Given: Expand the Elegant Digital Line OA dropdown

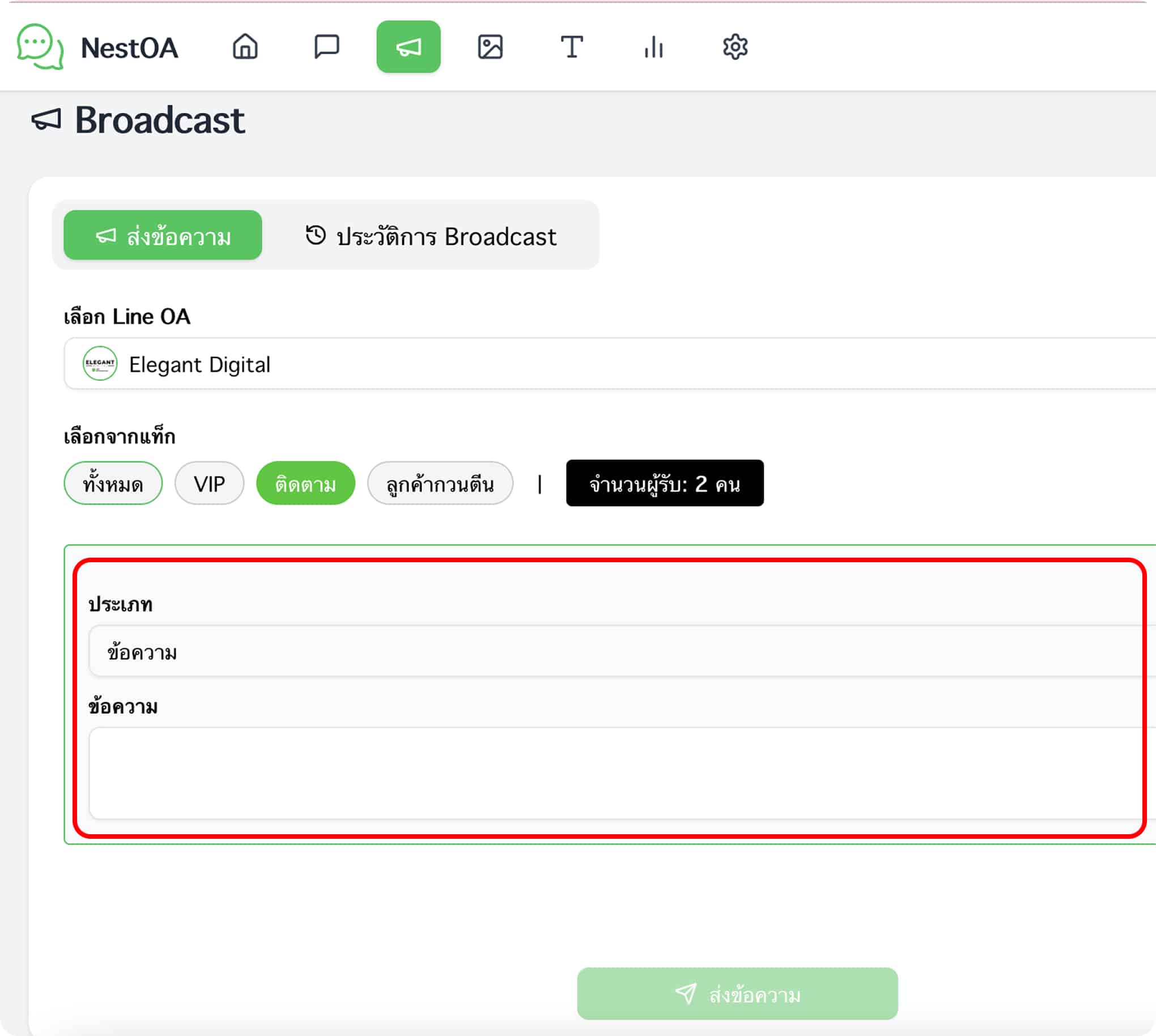Looking at the screenshot, I should (x=610, y=364).
